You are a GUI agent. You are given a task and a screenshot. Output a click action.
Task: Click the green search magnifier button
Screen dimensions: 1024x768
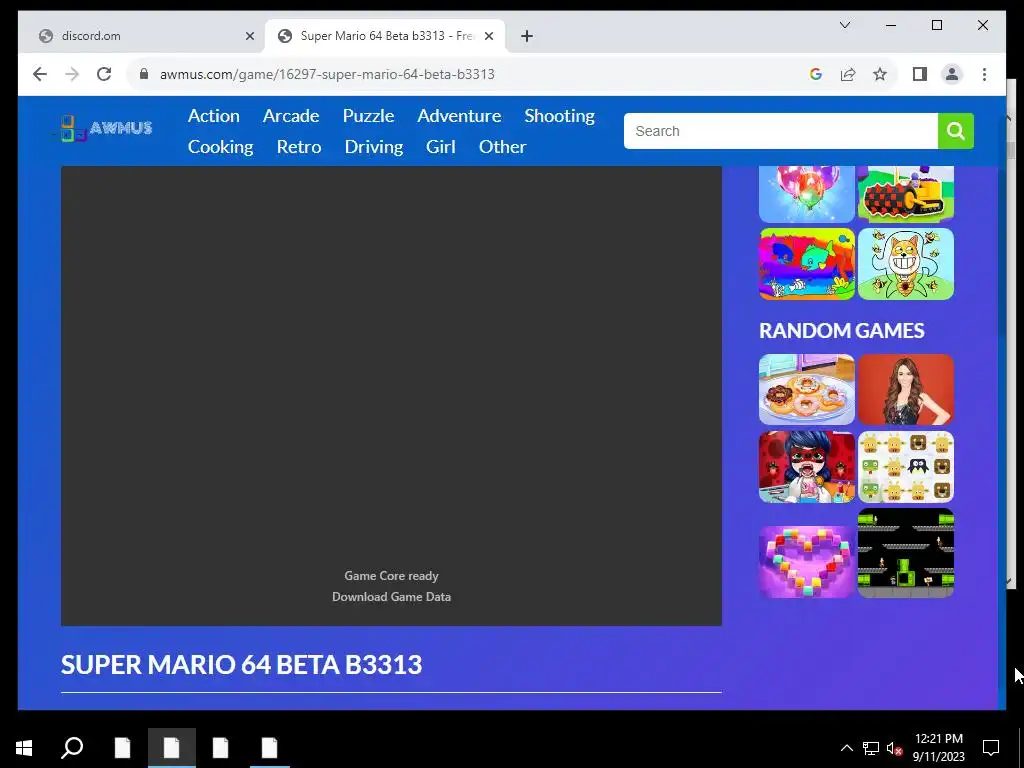click(955, 131)
